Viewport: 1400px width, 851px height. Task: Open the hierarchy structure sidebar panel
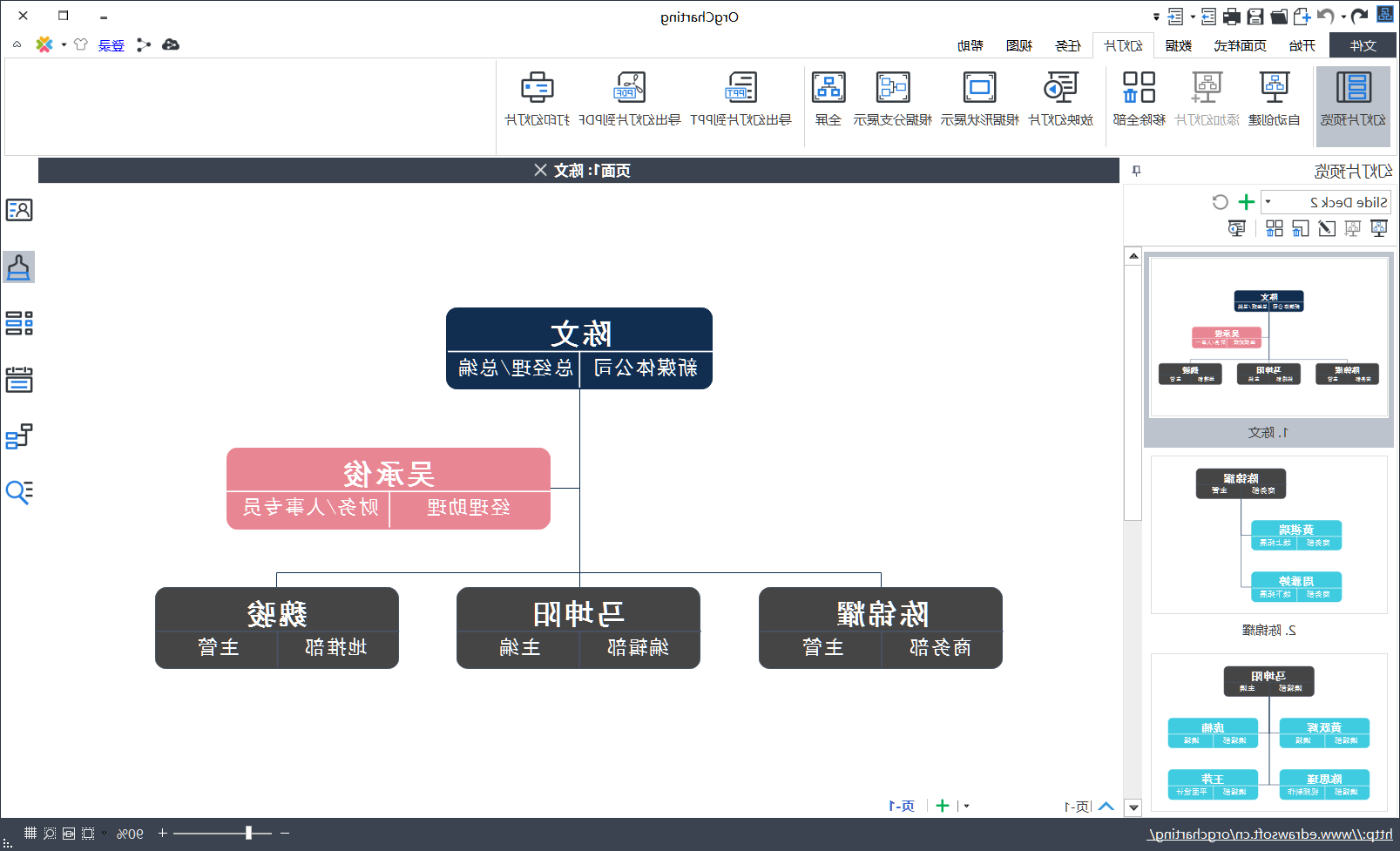pos(19,436)
